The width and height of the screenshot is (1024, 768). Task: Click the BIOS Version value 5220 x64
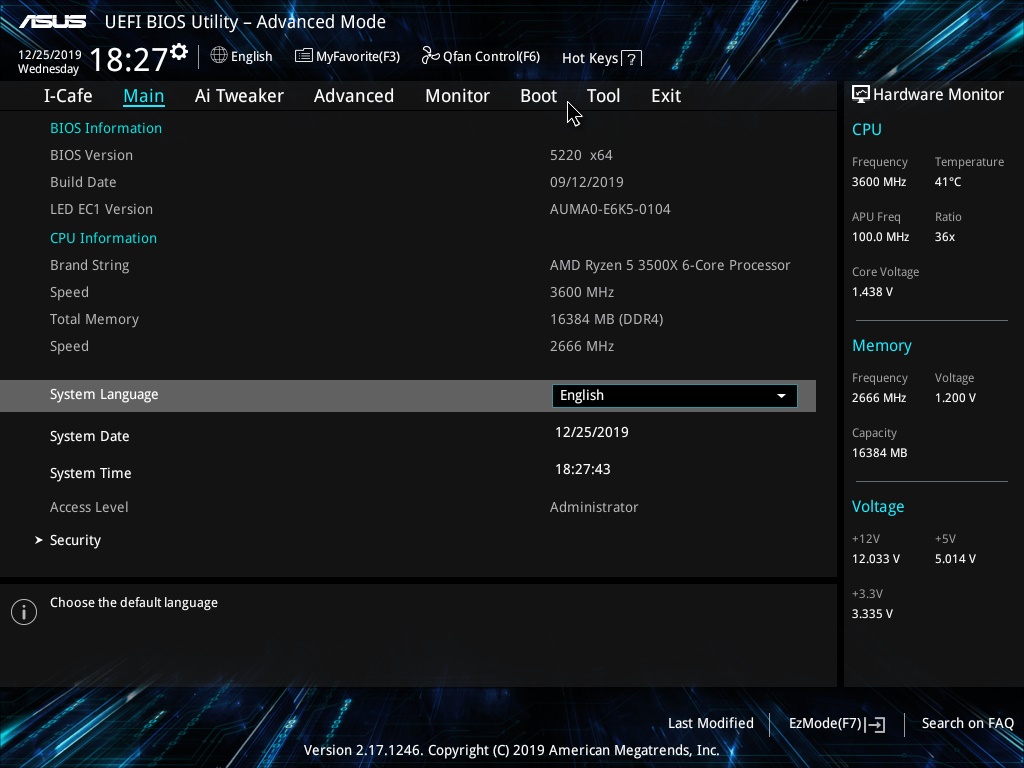click(581, 155)
